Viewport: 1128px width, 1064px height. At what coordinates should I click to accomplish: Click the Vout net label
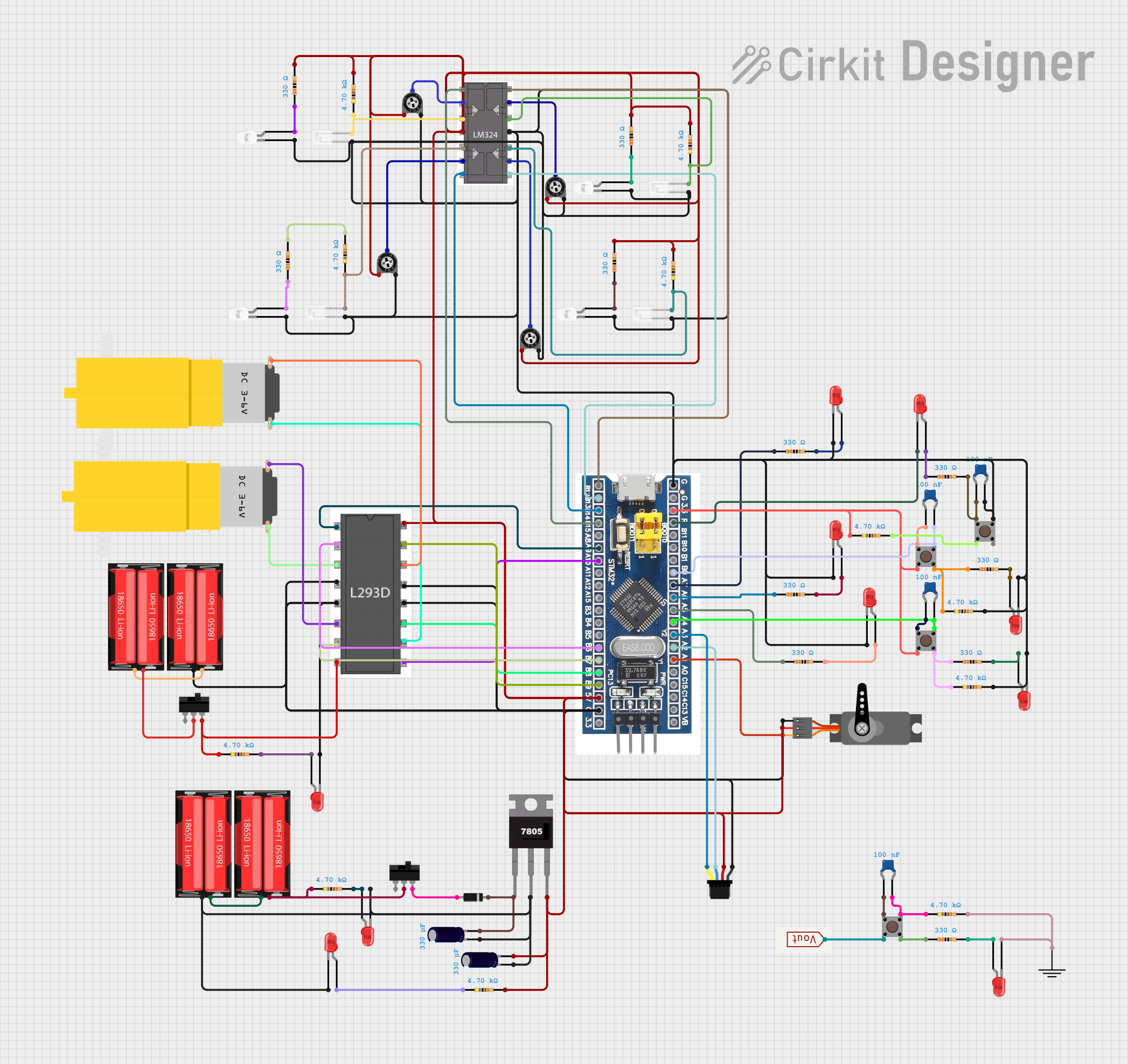805,939
